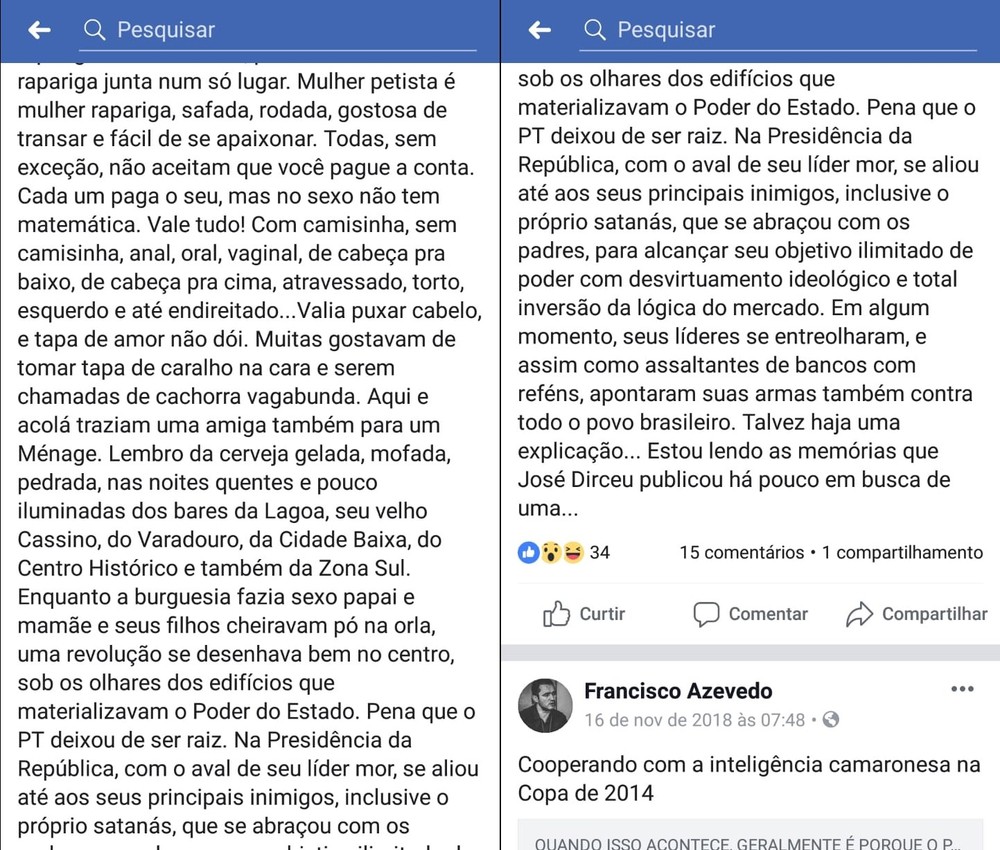The image size is (1000, 850).
Task: View the 1 compartilhamento link
Action: [902, 552]
